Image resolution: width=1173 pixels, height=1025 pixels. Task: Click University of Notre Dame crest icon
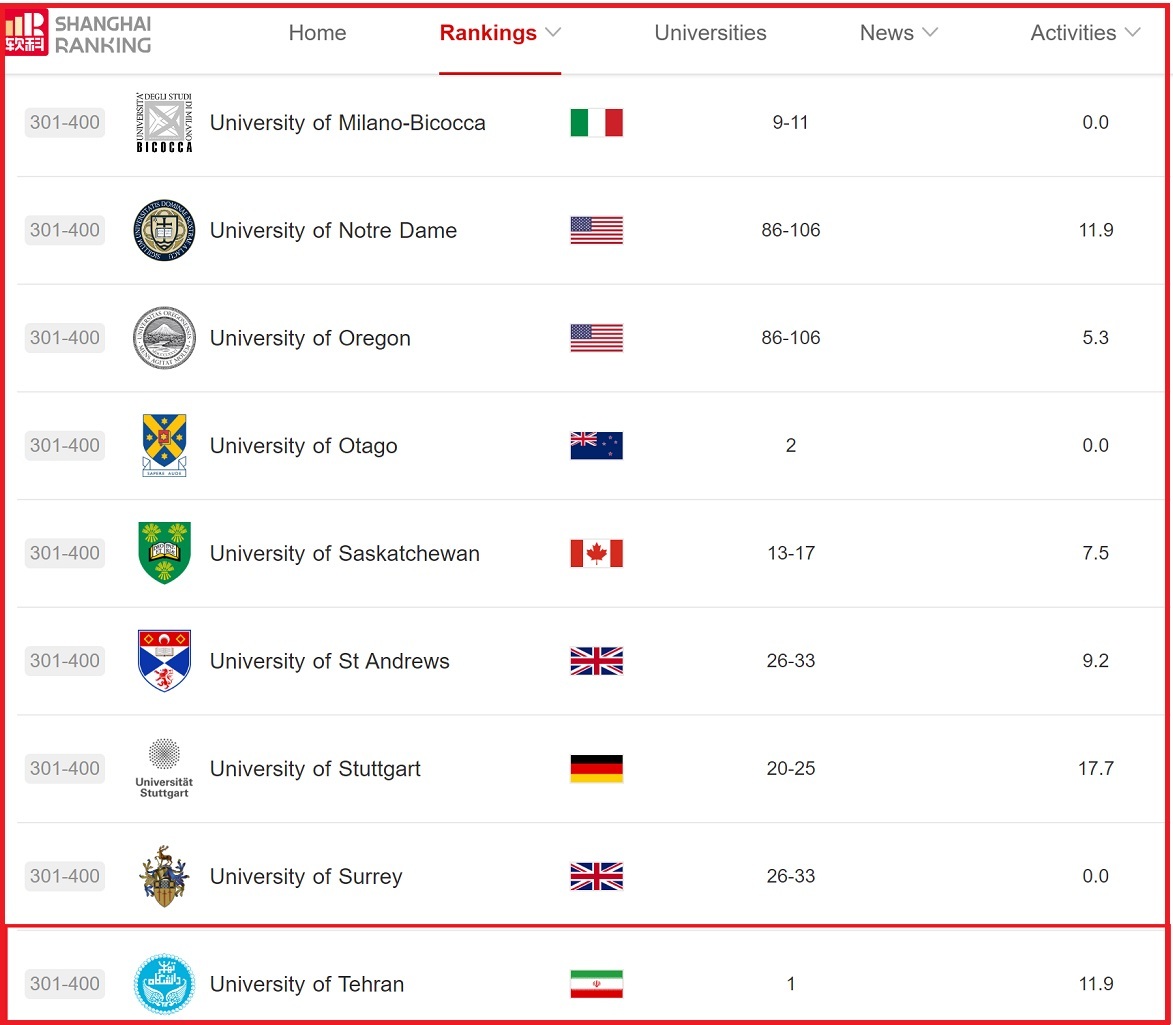(164, 231)
